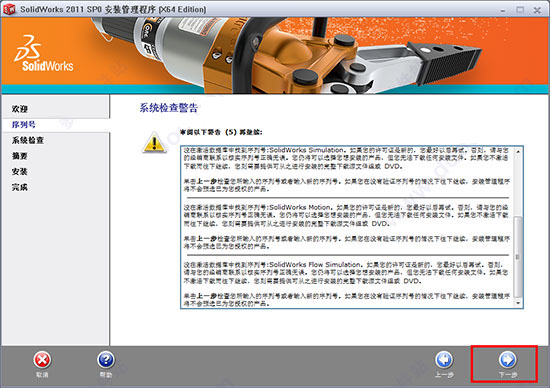550x388 pixels.
Task: Click the SolidWorks Flow Simulation warning paragraph
Action: coord(346,273)
